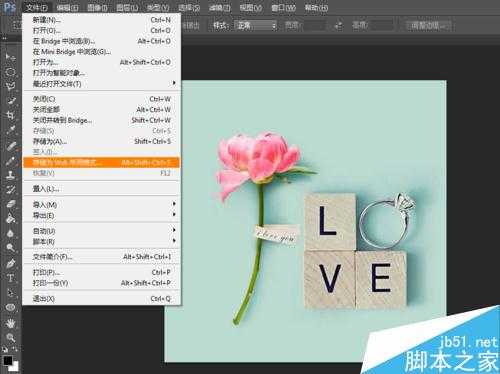Select the Eyedropper tool
Viewport: 500px width, 374px height.
click(x=10, y=130)
